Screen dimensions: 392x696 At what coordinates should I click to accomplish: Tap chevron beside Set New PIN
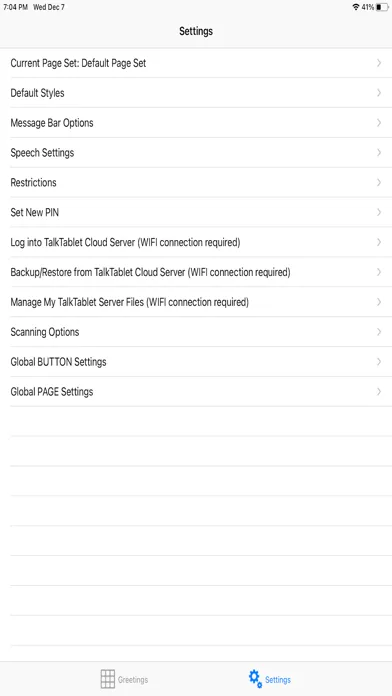pos(379,212)
